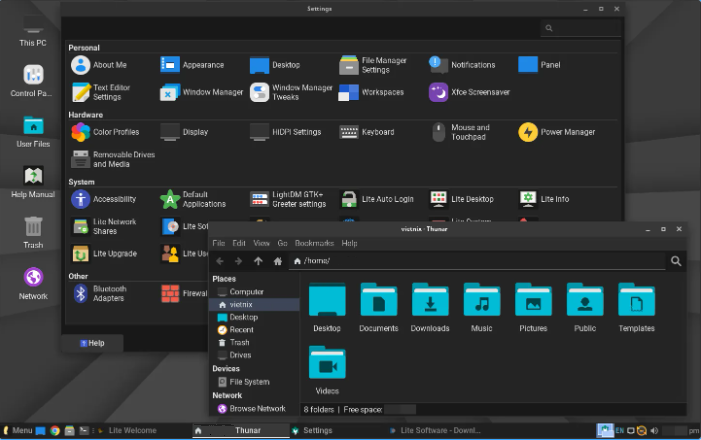Open the View menu in Thunar
The image size is (701, 440).
[262, 243]
